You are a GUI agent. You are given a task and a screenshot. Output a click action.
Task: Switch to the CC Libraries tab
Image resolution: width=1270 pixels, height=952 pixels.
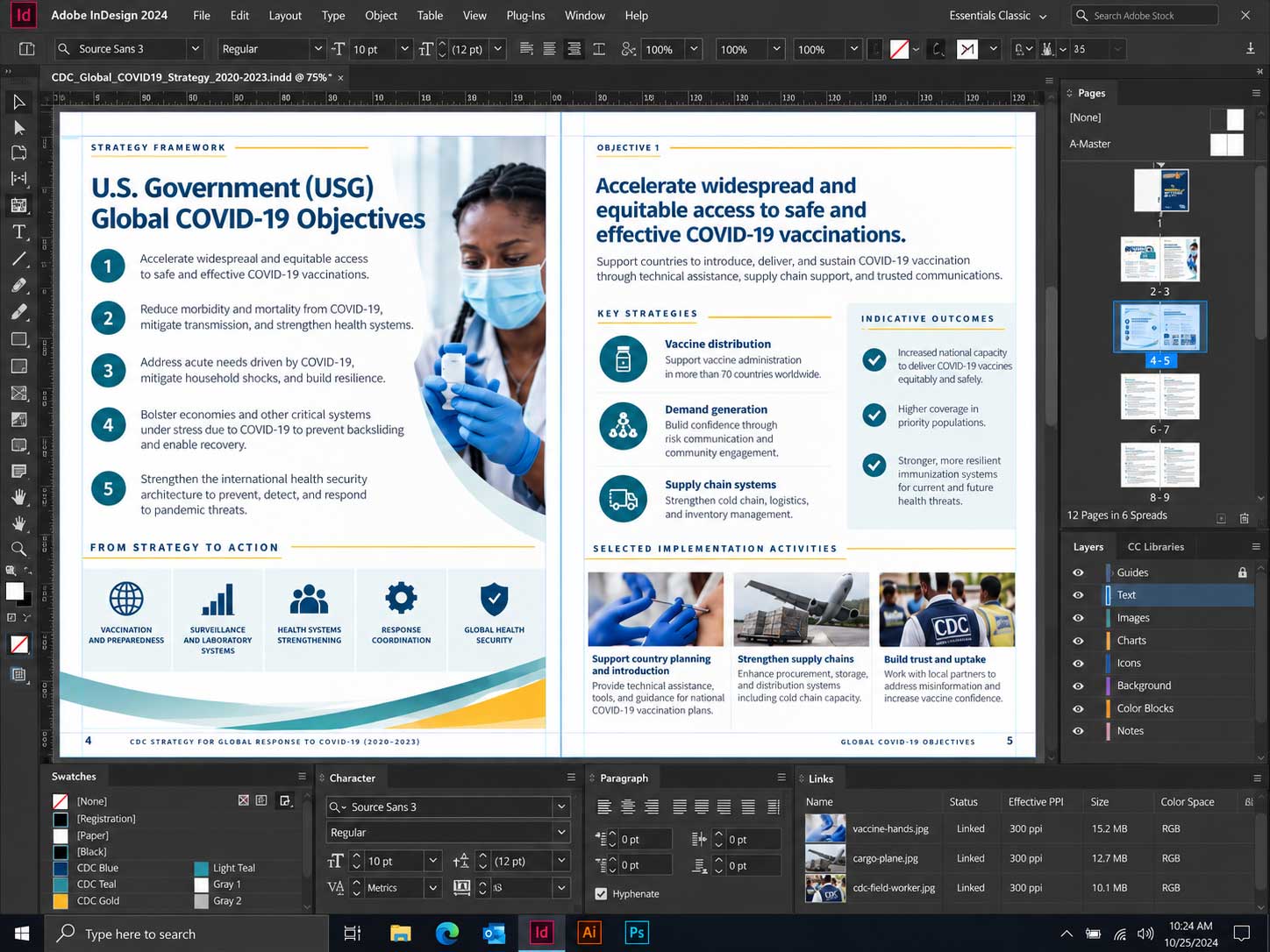pos(1155,547)
